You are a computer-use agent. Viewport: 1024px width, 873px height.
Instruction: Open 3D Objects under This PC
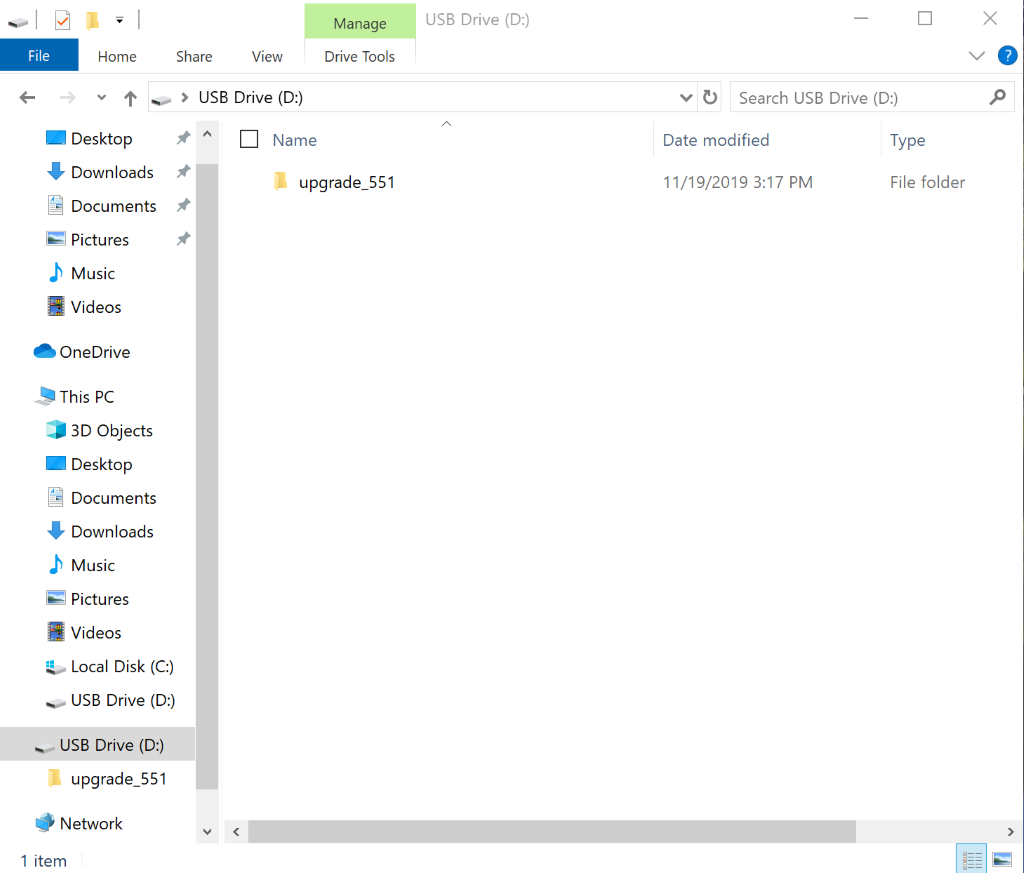click(111, 431)
